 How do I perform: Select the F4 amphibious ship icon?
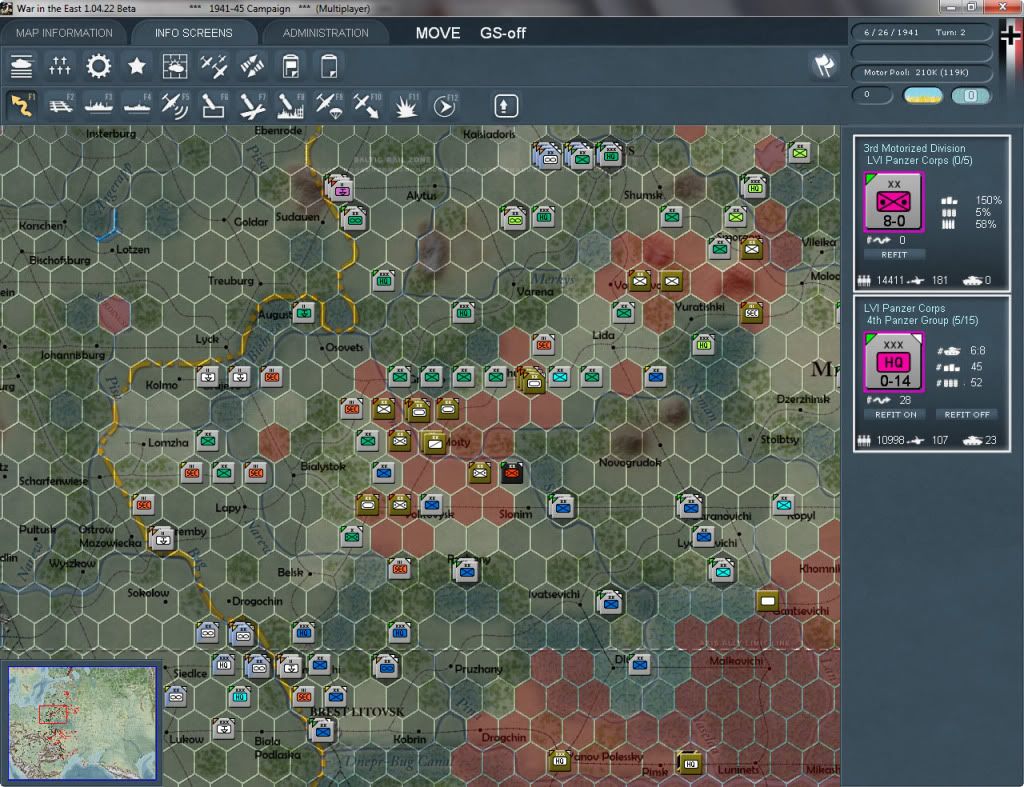(x=137, y=105)
